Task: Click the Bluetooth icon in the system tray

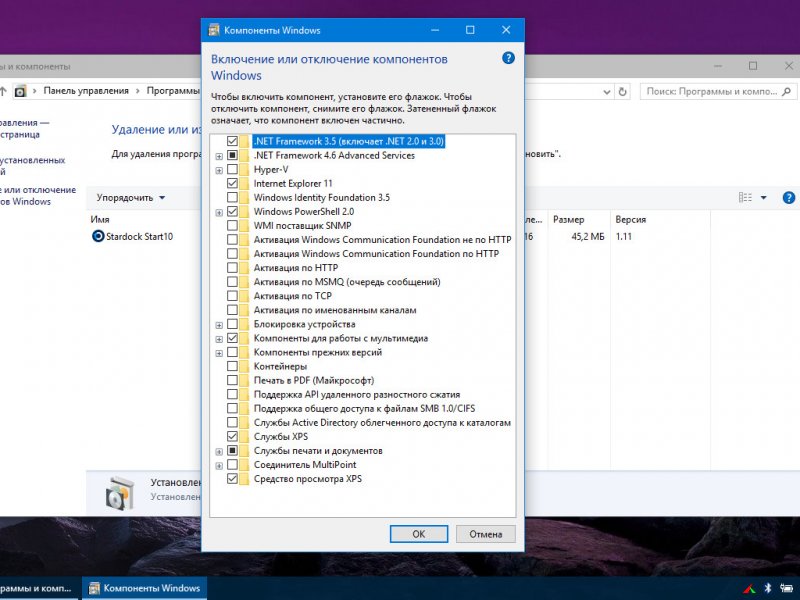Action: pos(768,588)
